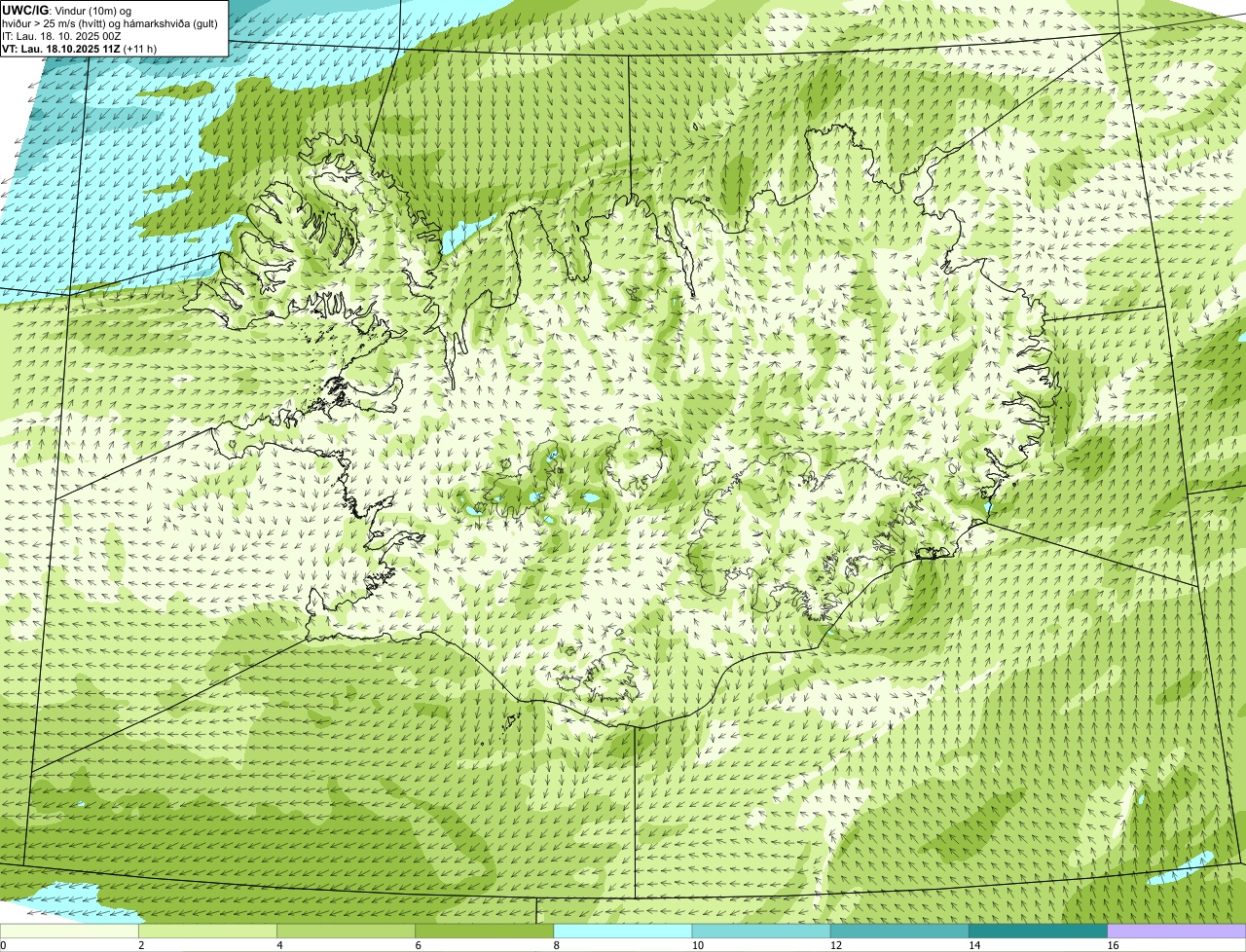Viewport: 1246px width, 952px height.
Task: Click the "0" tick label on color scale
Action: (x=3, y=945)
